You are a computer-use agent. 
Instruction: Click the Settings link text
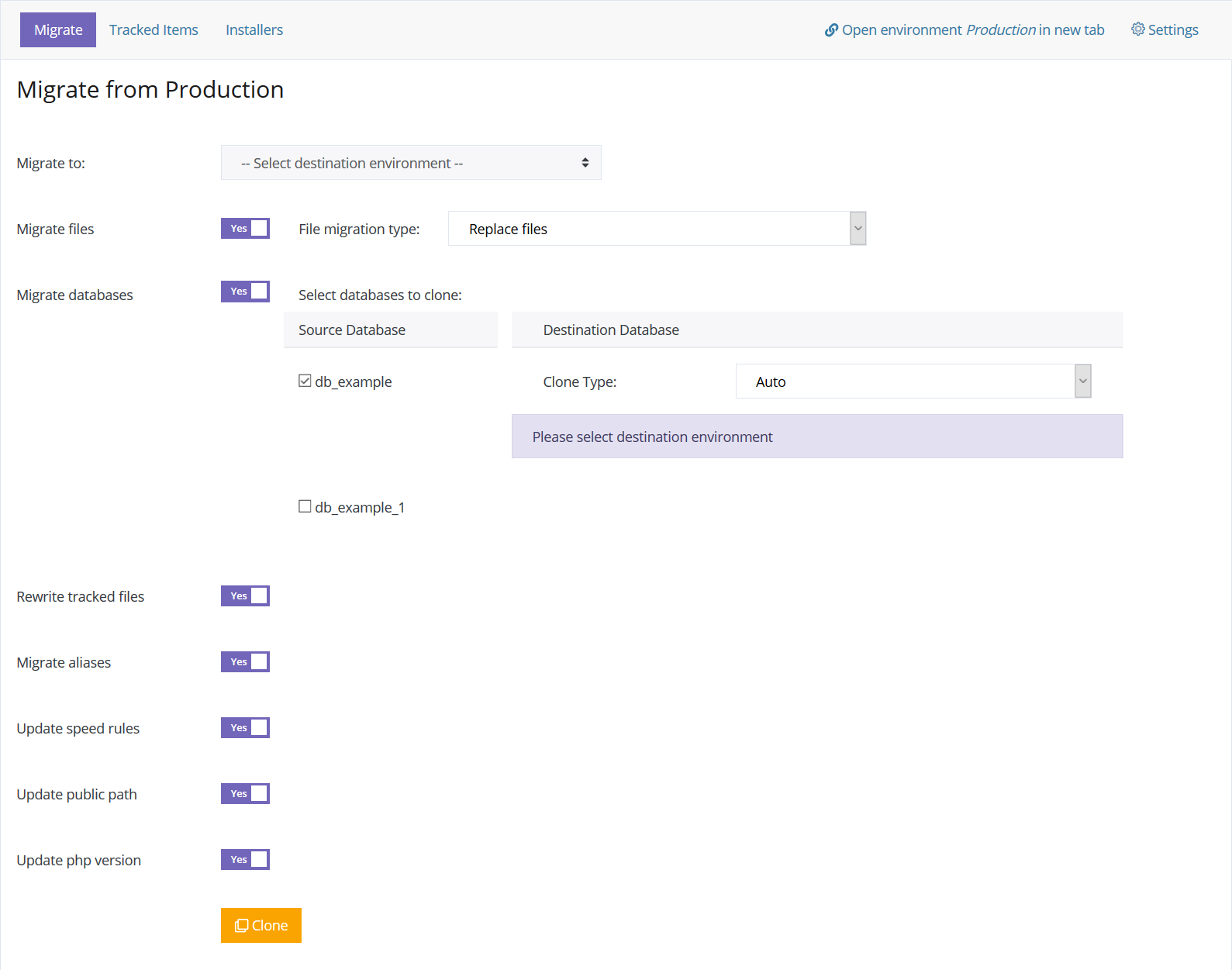pyautogui.click(x=1173, y=30)
